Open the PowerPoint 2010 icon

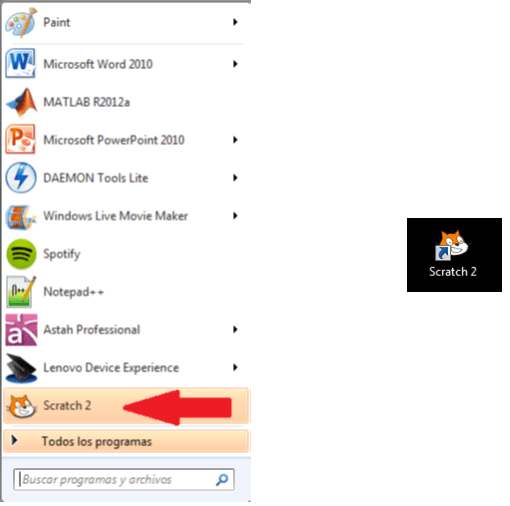click(x=20, y=139)
